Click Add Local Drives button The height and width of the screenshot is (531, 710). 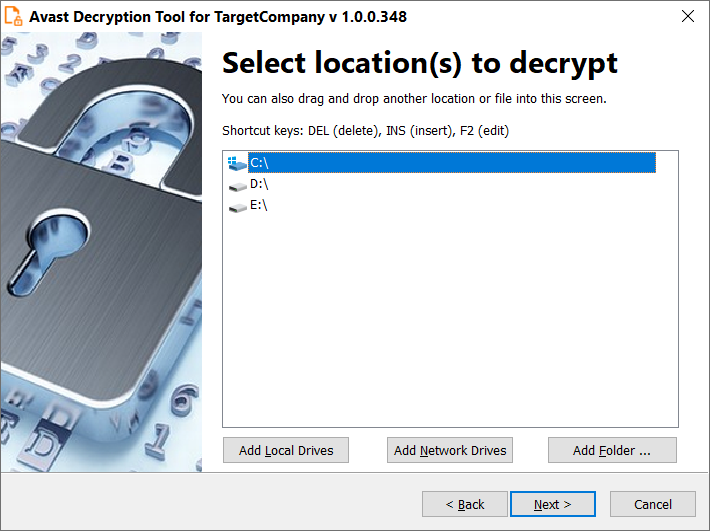click(x=286, y=450)
